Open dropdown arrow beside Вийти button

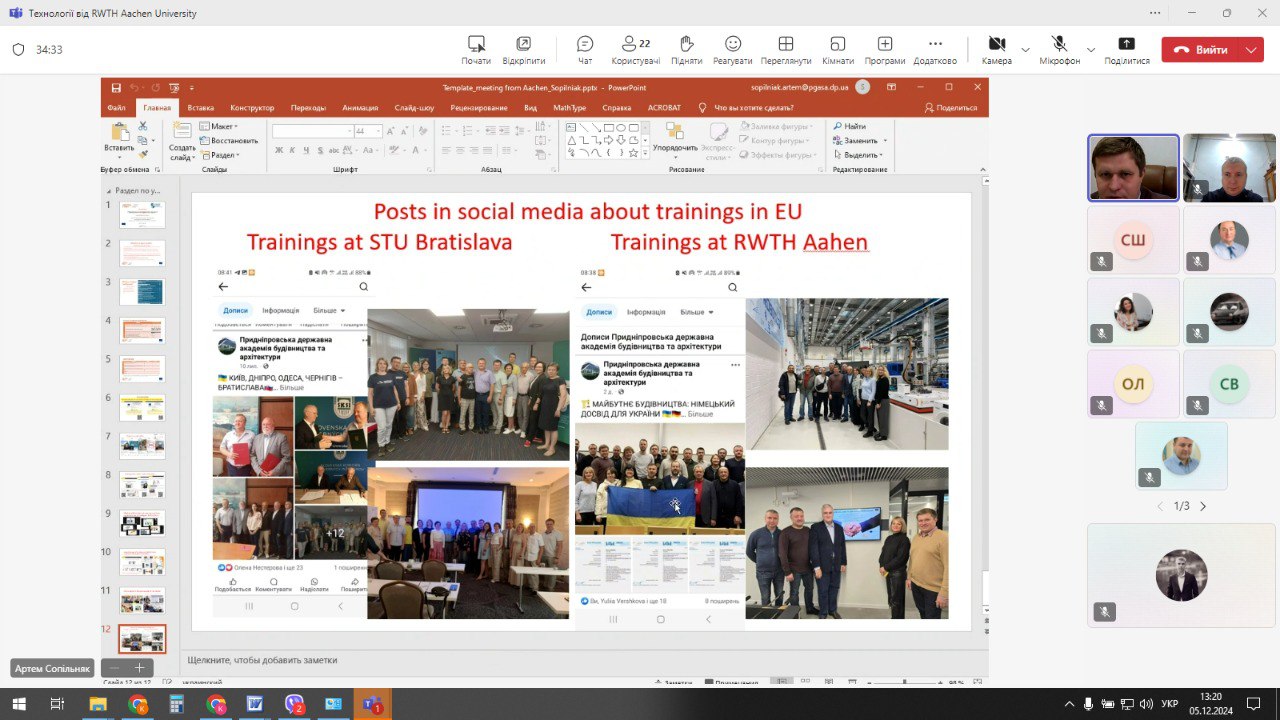tap(1252, 49)
